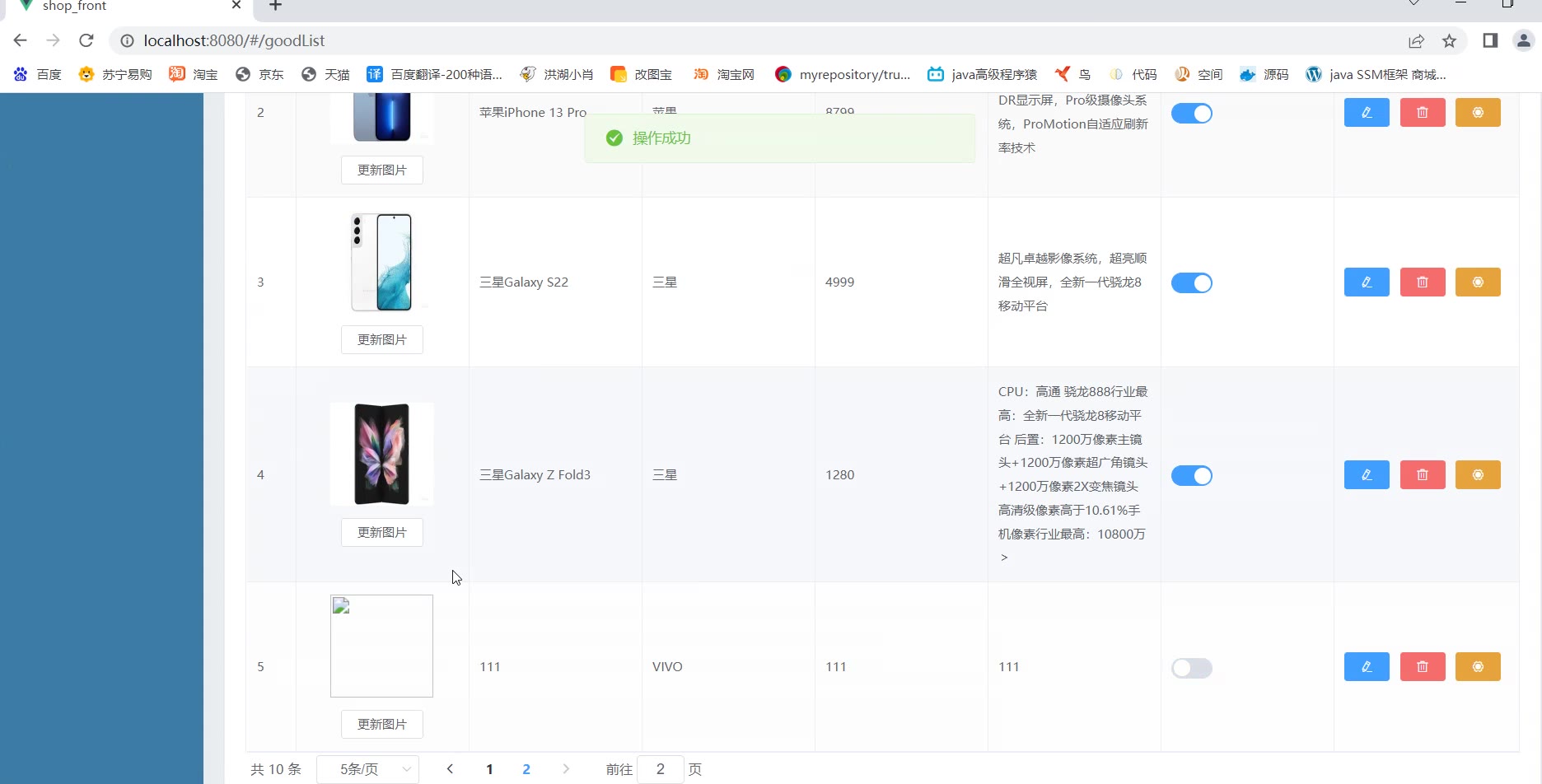
Task: Click 更新图片 for Galaxy S22
Action: coord(382,340)
